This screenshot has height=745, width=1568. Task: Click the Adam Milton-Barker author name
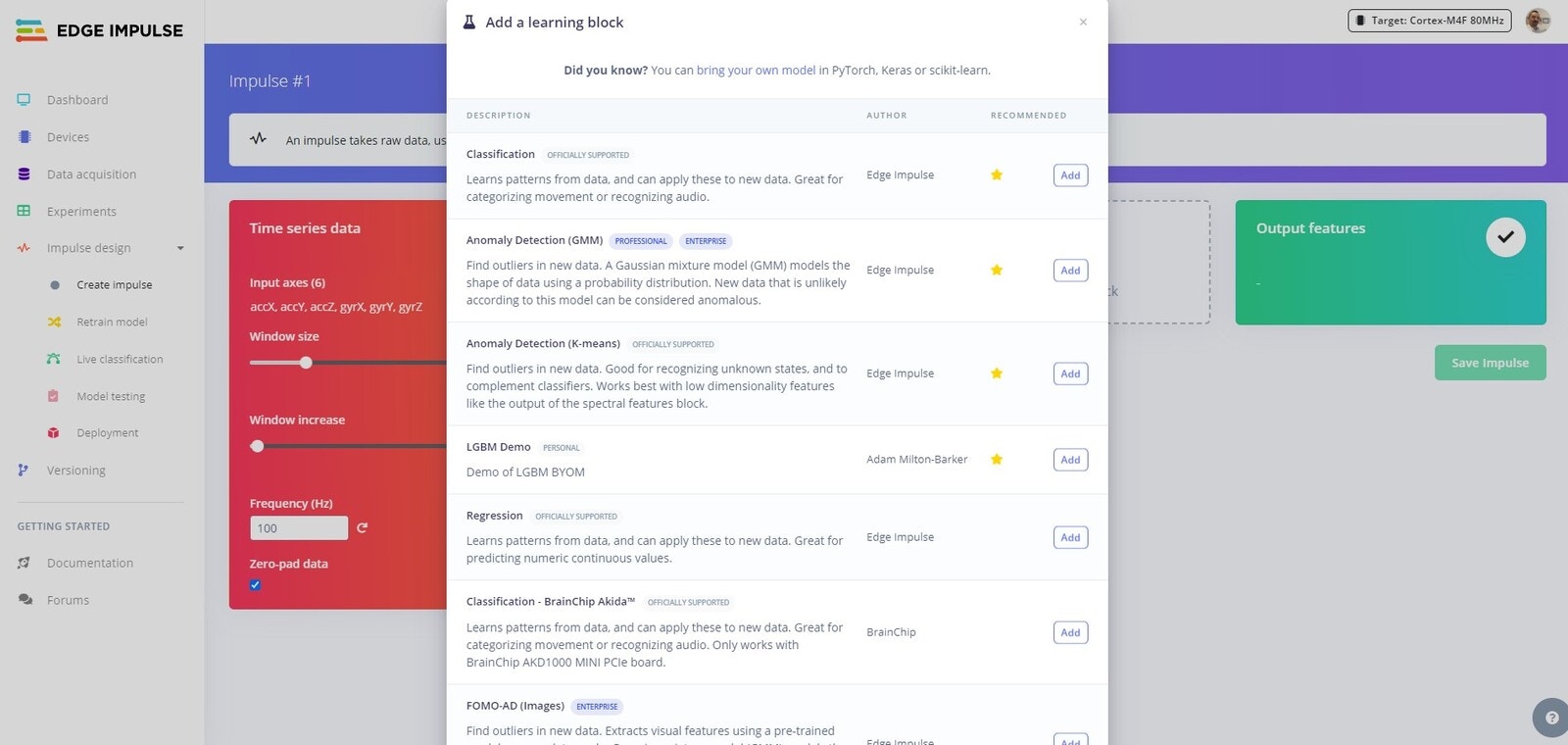(x=916, y=460)
